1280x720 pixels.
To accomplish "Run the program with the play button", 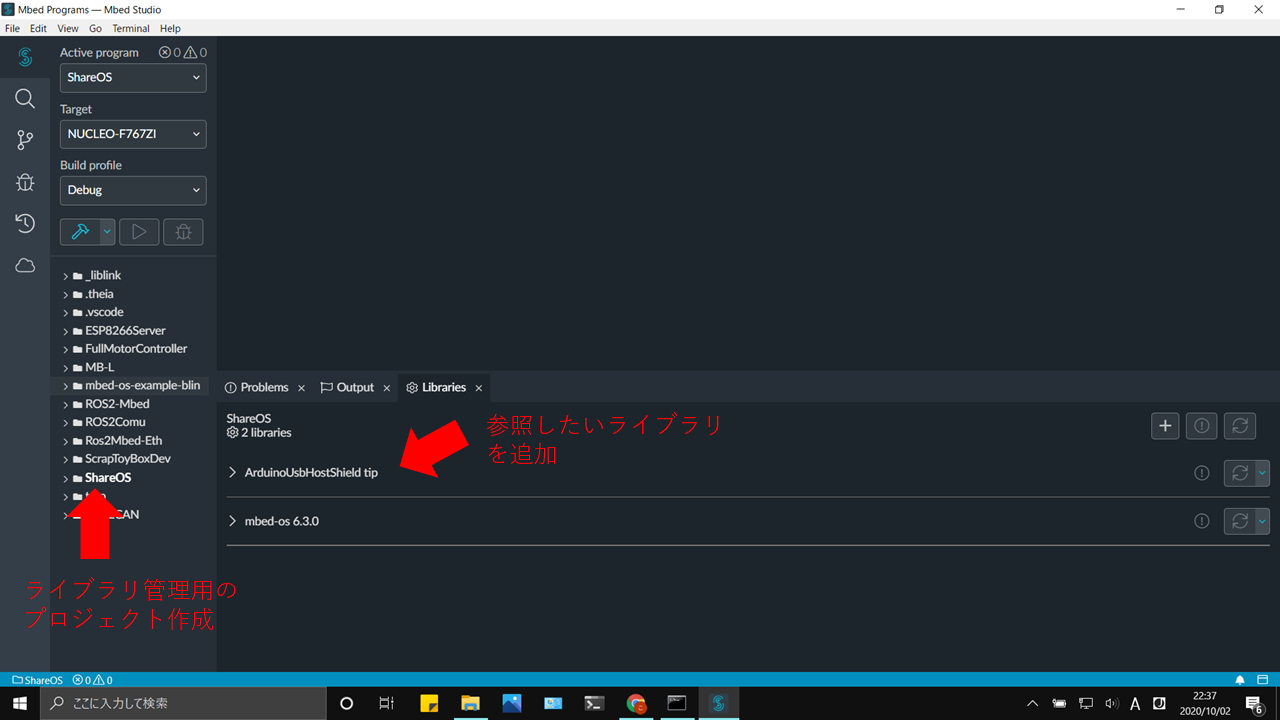I will point(139,231).
